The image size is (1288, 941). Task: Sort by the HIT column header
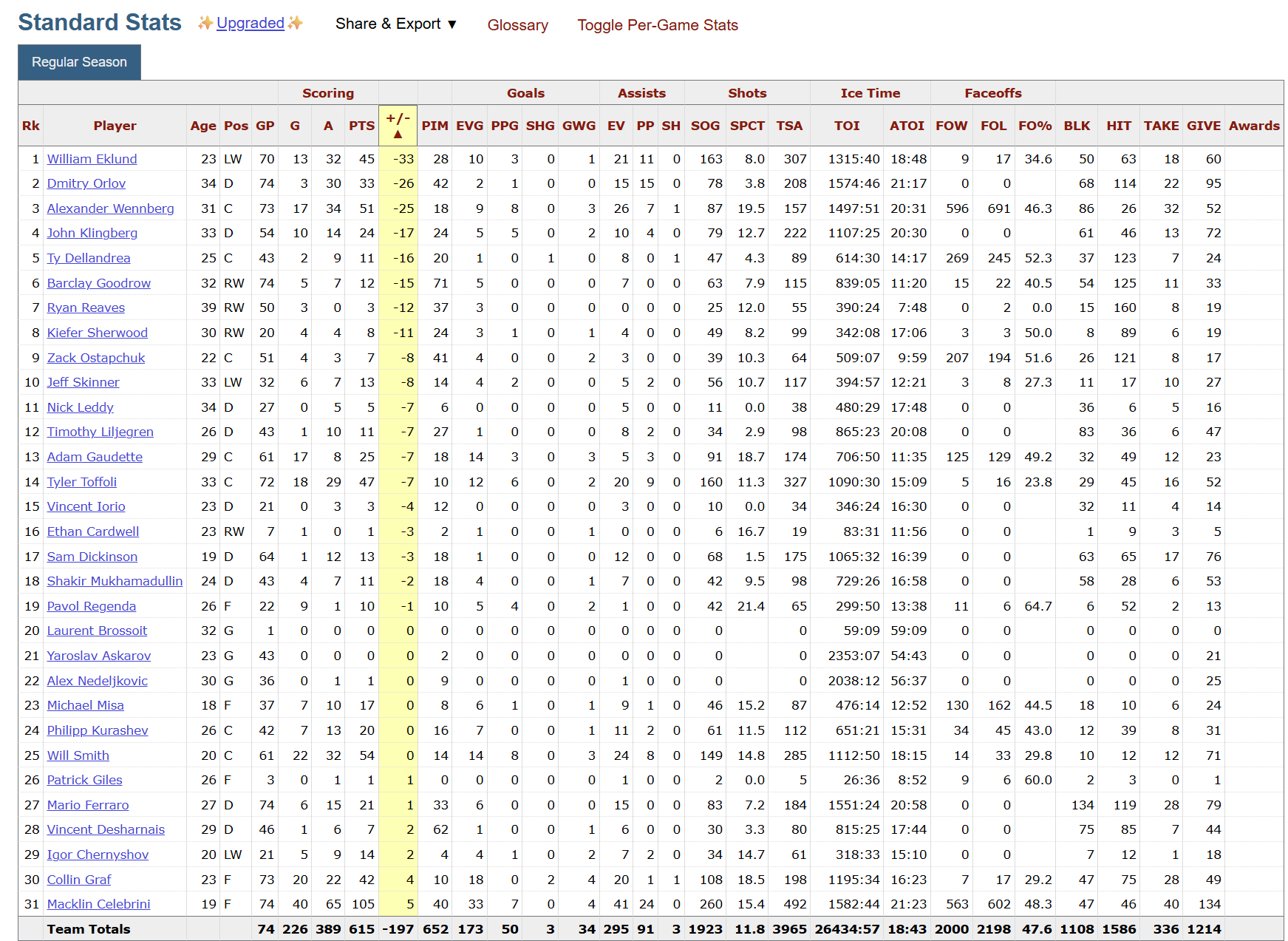[x=1119, y=126]
